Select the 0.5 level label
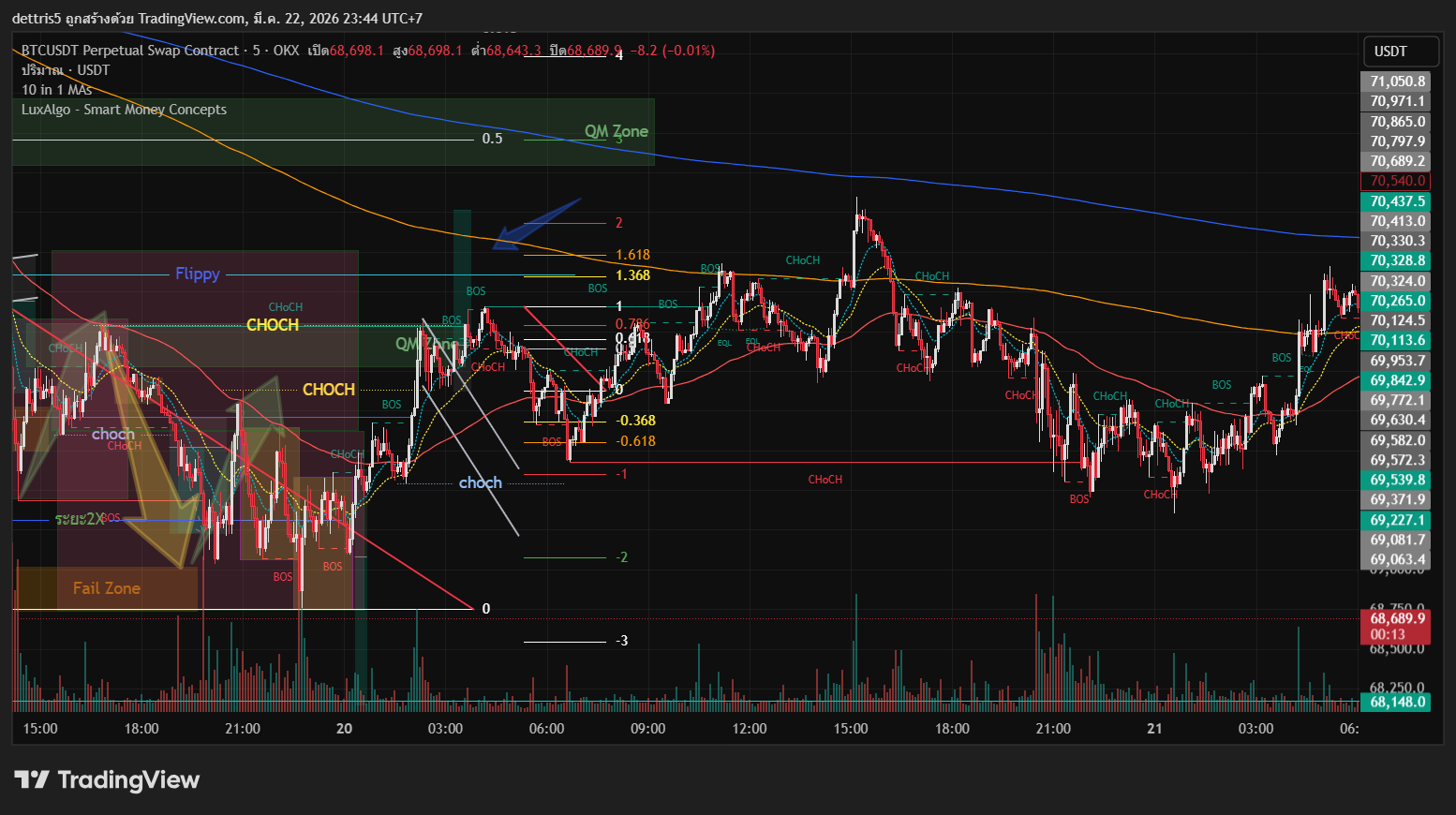 coord(492,139)
